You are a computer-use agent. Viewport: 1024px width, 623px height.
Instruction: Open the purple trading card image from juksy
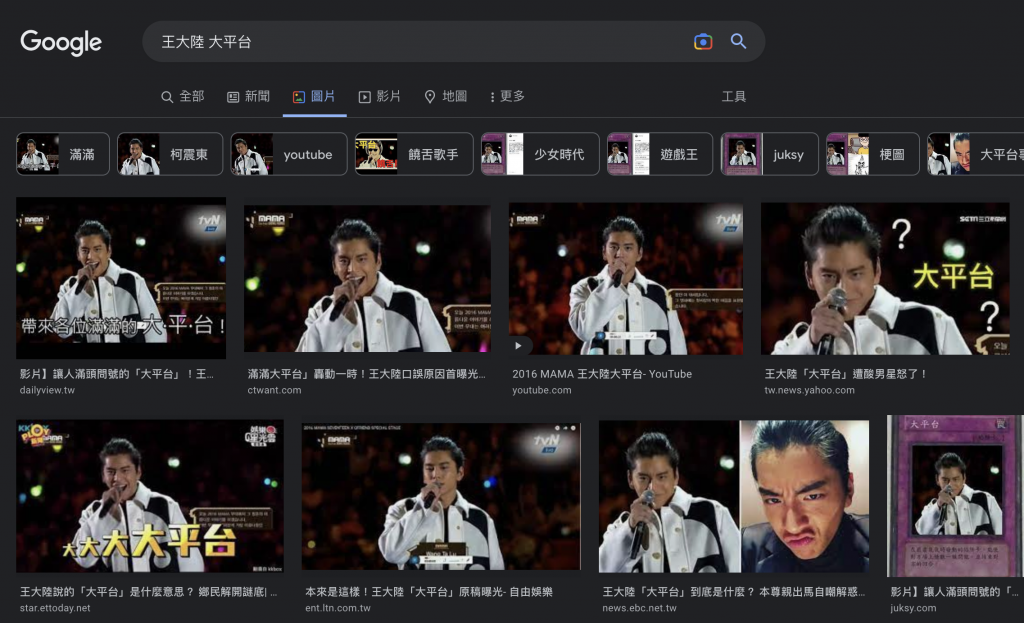pyautogui.click(x=954, y=496)
